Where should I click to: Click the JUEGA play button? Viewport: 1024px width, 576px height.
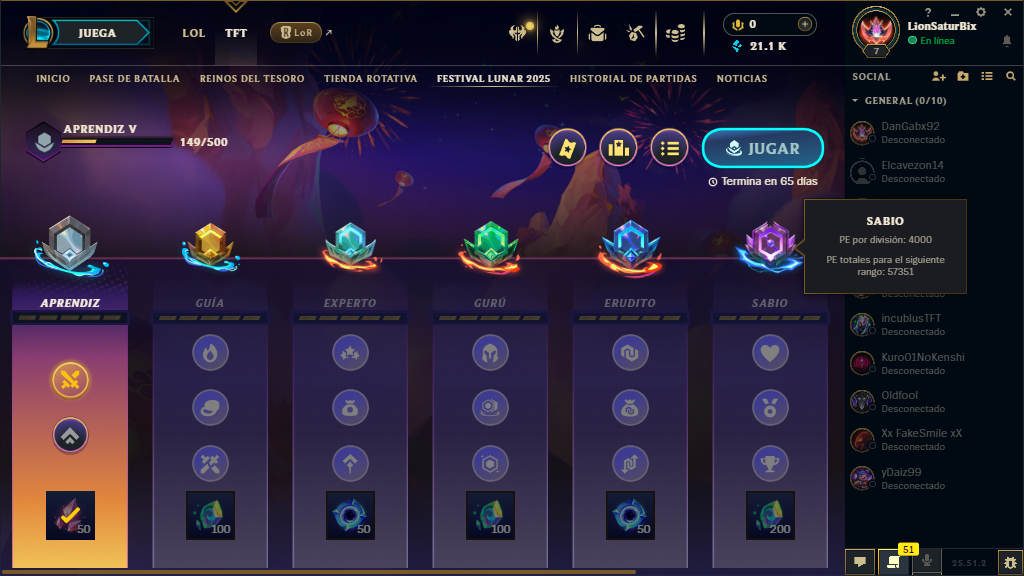[98, 33]
